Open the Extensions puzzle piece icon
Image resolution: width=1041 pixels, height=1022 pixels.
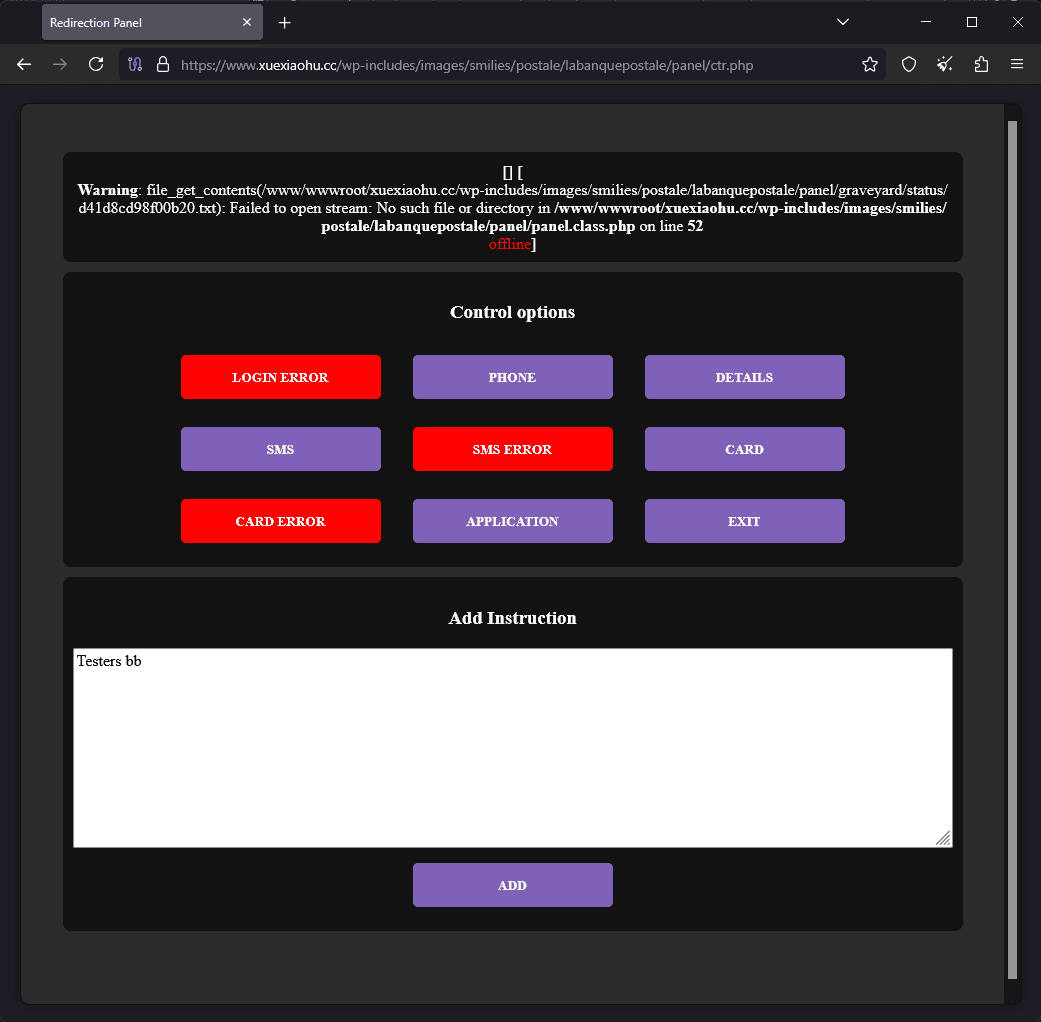(981, 64)
